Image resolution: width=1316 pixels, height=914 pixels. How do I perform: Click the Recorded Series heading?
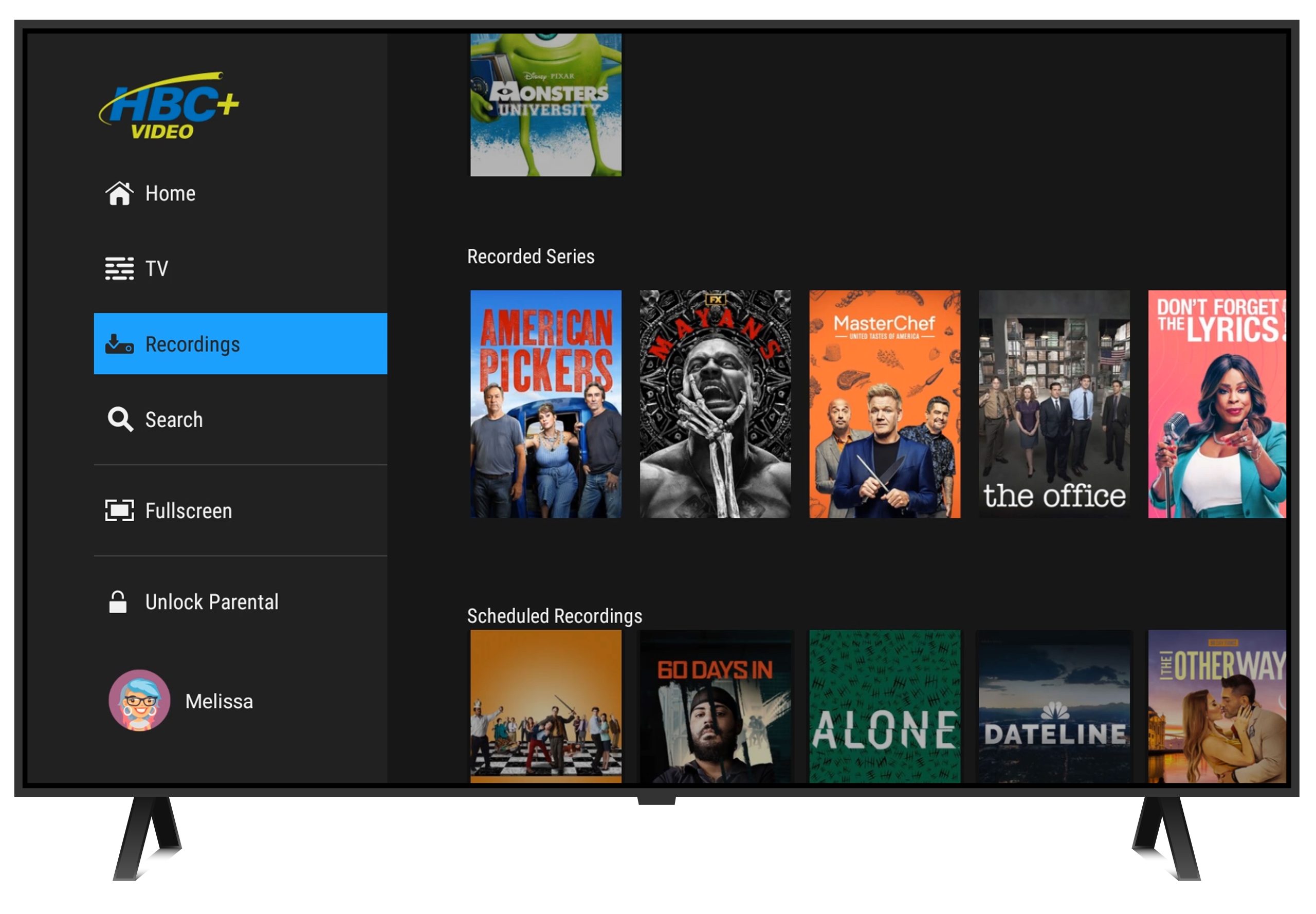(x=531, y=257)
